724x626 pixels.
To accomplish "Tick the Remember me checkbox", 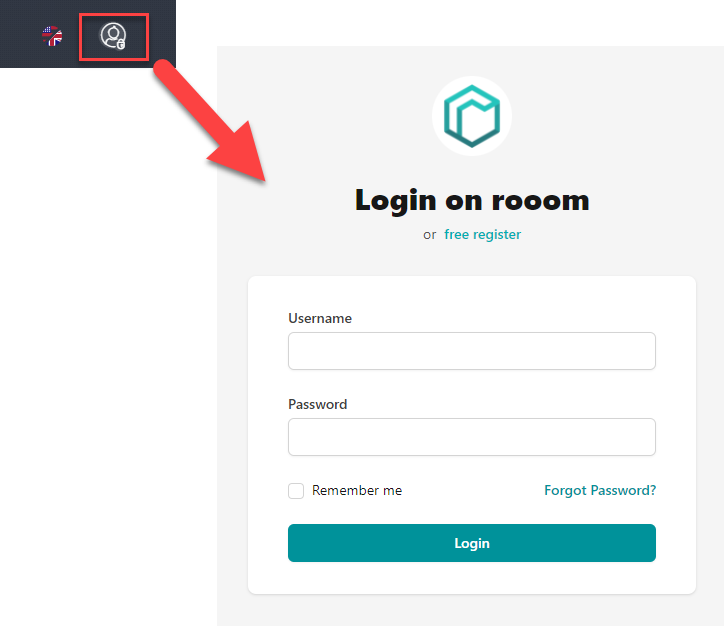I will tap(296, 491).
